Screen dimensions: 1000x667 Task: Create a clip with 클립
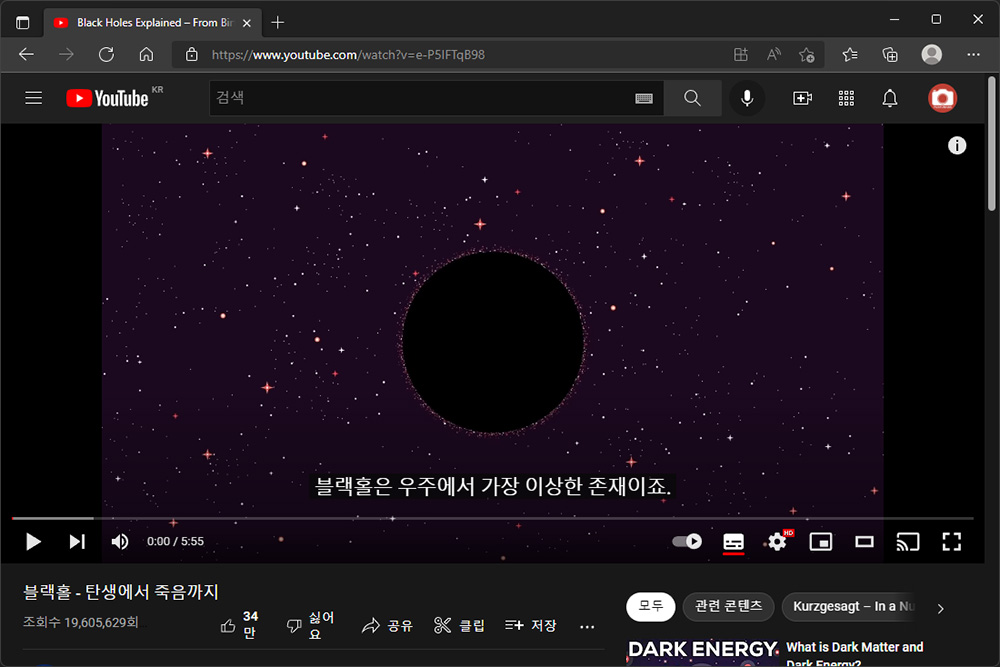coord(459,626)
